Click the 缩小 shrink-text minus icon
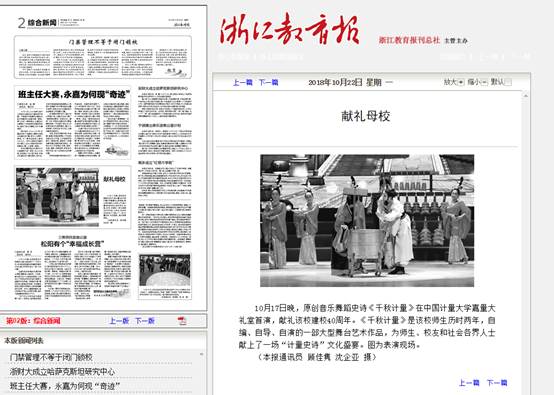 tap(484, 82)
